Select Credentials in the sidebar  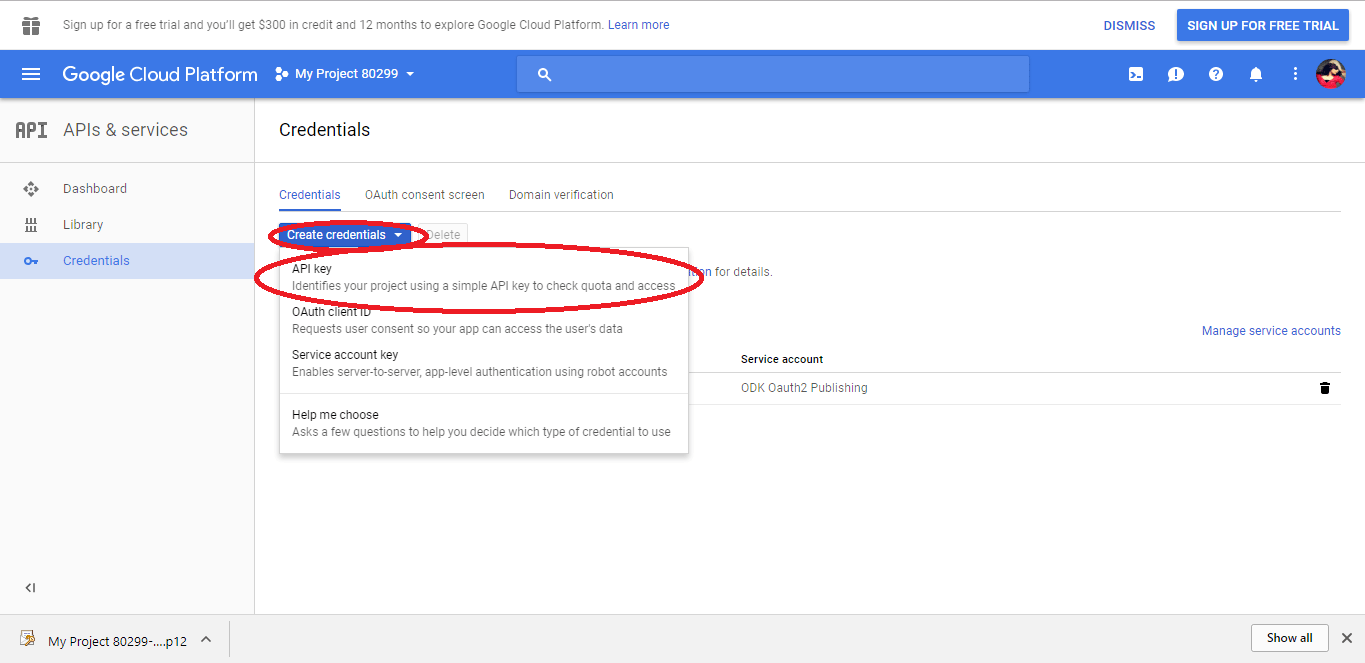[127, 261]
